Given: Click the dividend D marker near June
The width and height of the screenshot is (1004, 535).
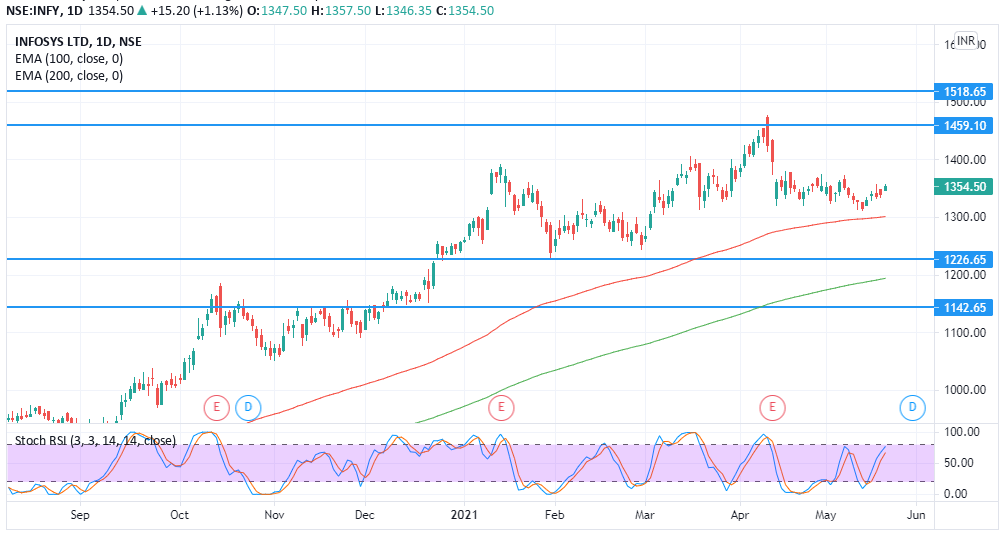Looking at the screenshot, I should [x=912, y=407].
